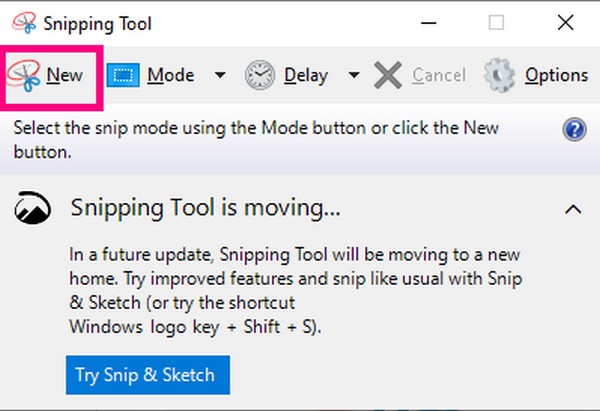Click the New text label
Screen dimensions: 600x411
[64, 75]
